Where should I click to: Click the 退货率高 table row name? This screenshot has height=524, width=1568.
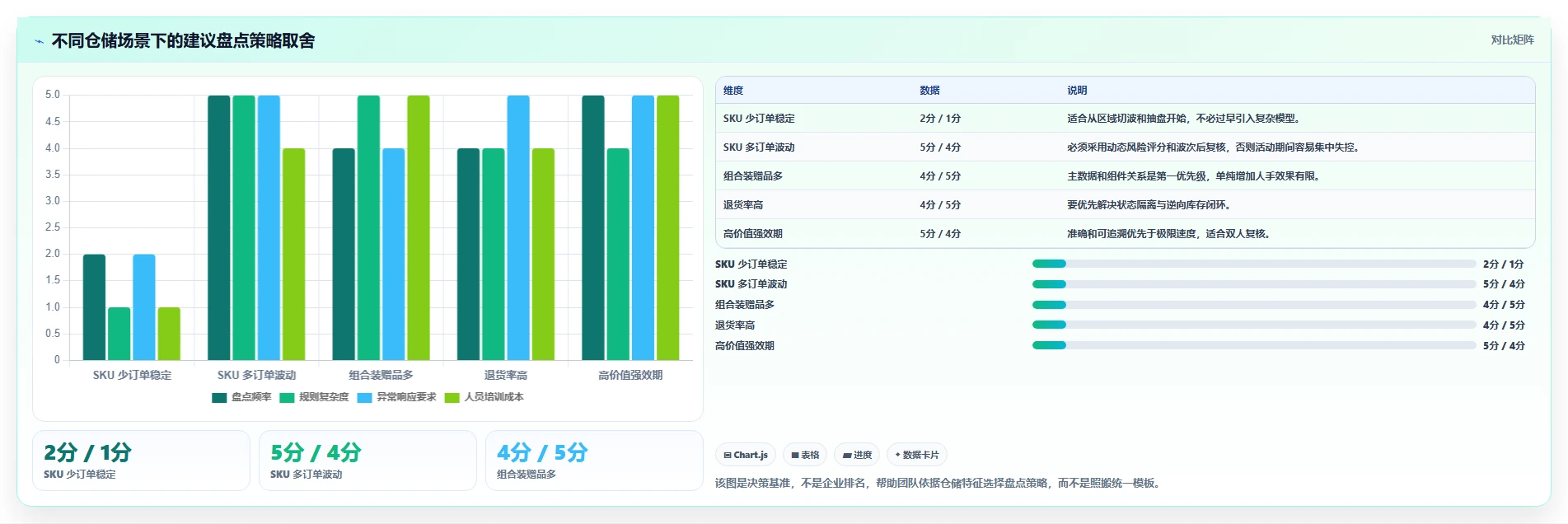(x=743, y=205)
